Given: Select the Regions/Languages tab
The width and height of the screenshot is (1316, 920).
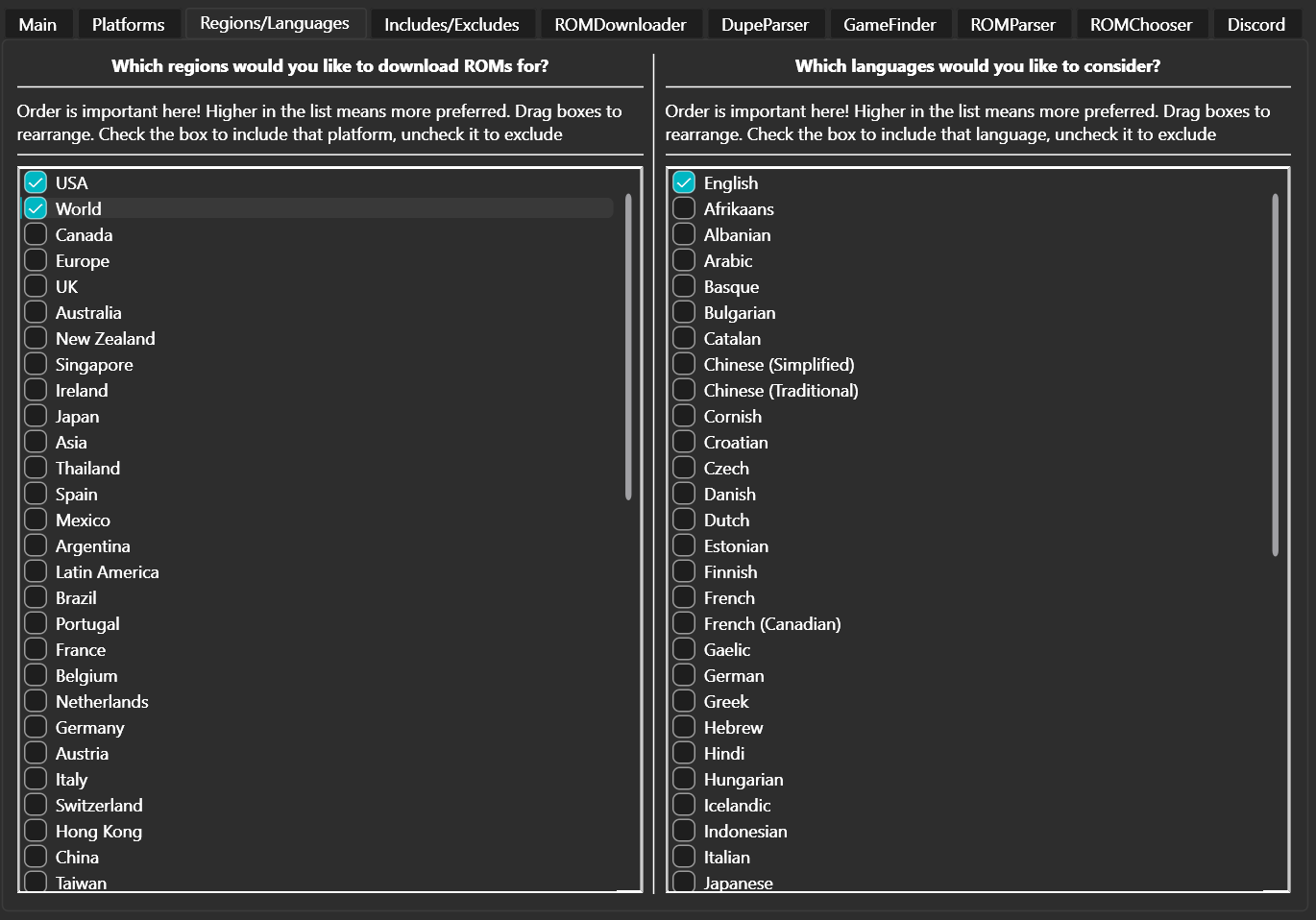Looking at the screenshot, I should coord(275,23).
